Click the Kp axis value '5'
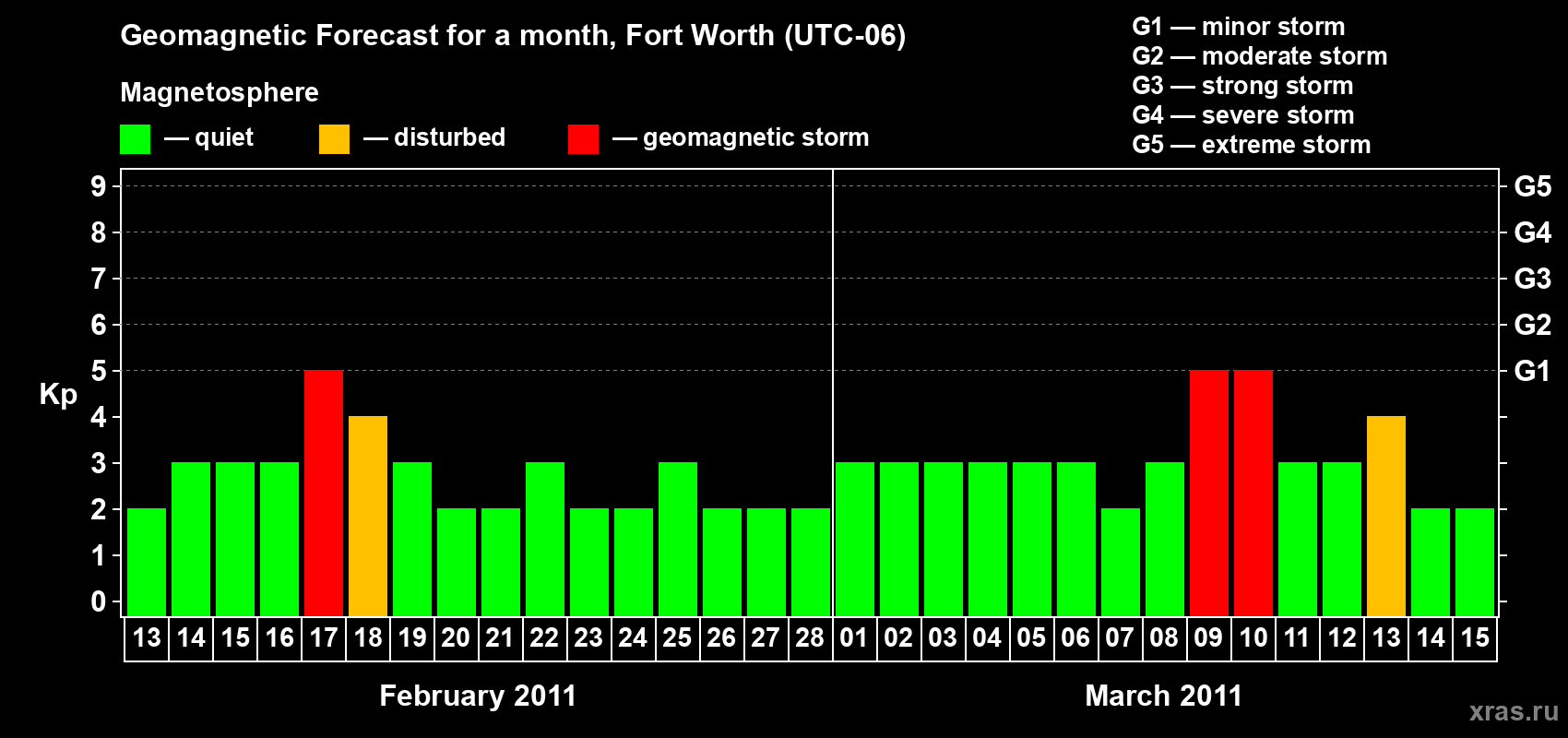The height and width of the screenshot is (738, 1568). [99, 371]
